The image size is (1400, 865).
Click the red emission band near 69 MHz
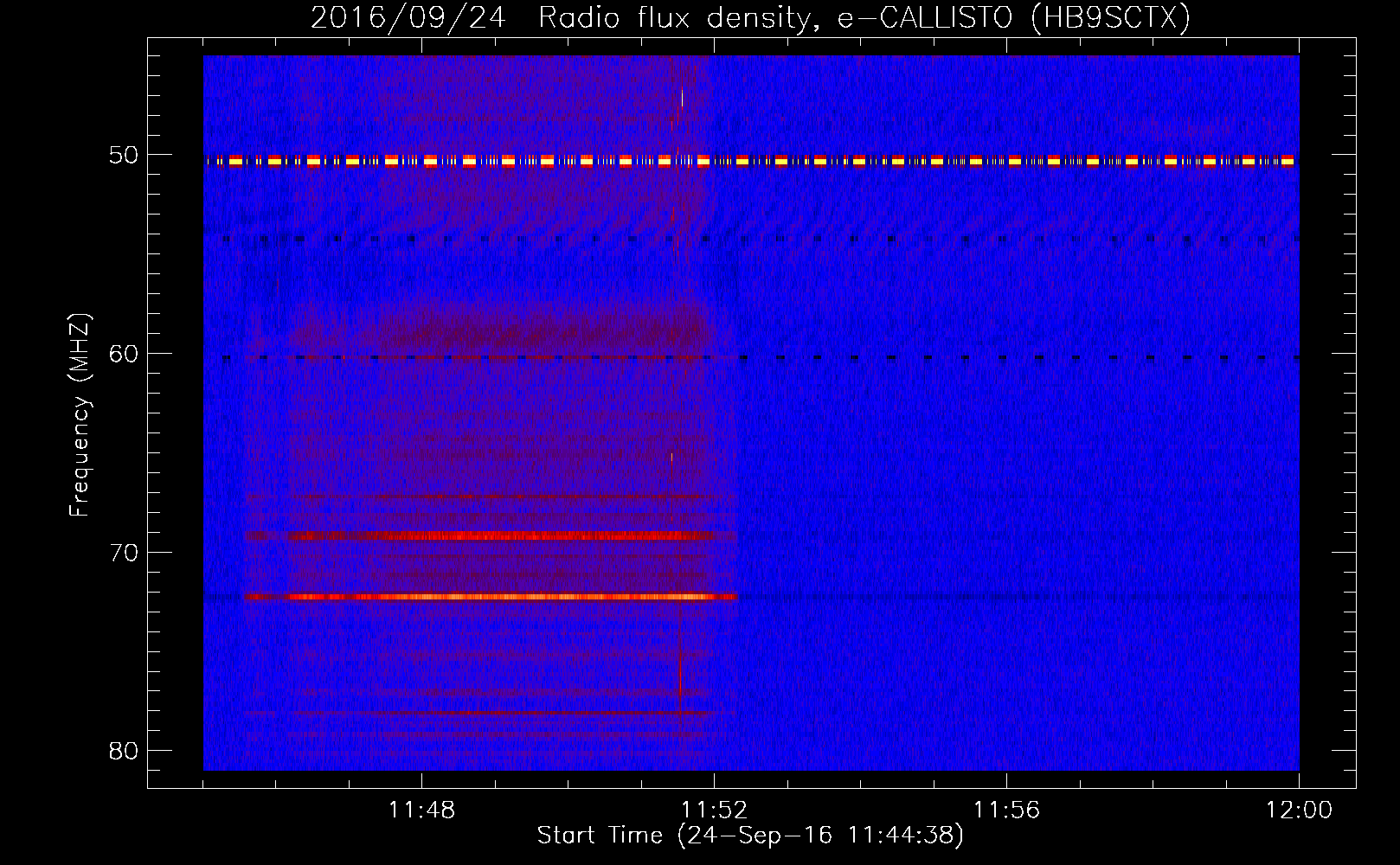tap(491, 535)
